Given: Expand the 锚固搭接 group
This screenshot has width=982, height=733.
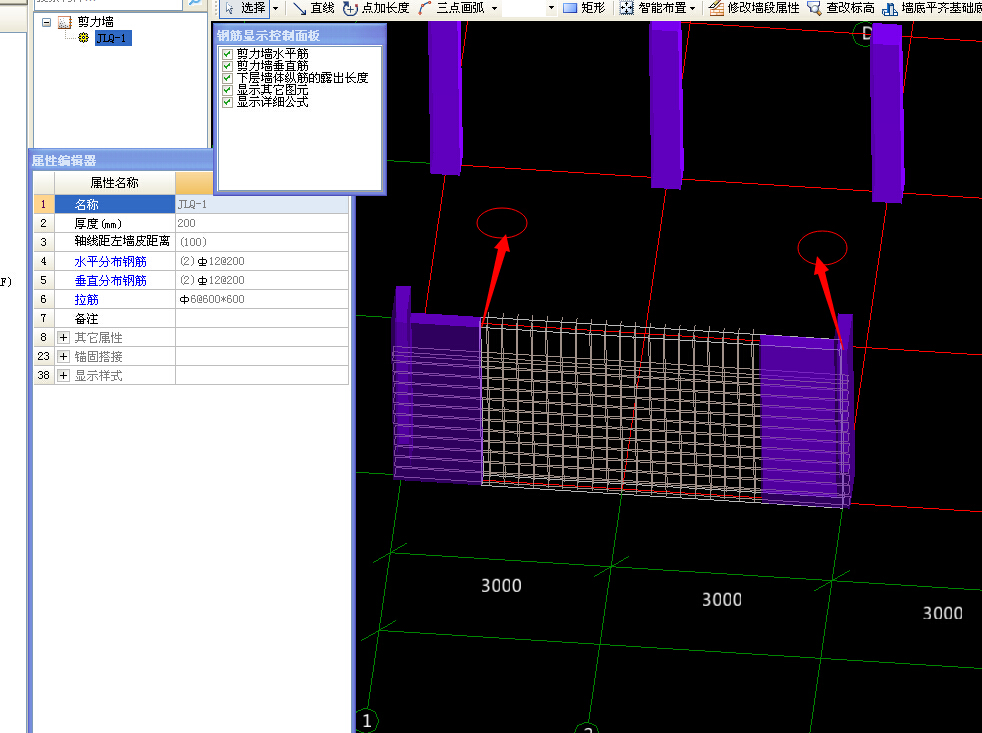Looking at the screenshot, I should point(63,356).
